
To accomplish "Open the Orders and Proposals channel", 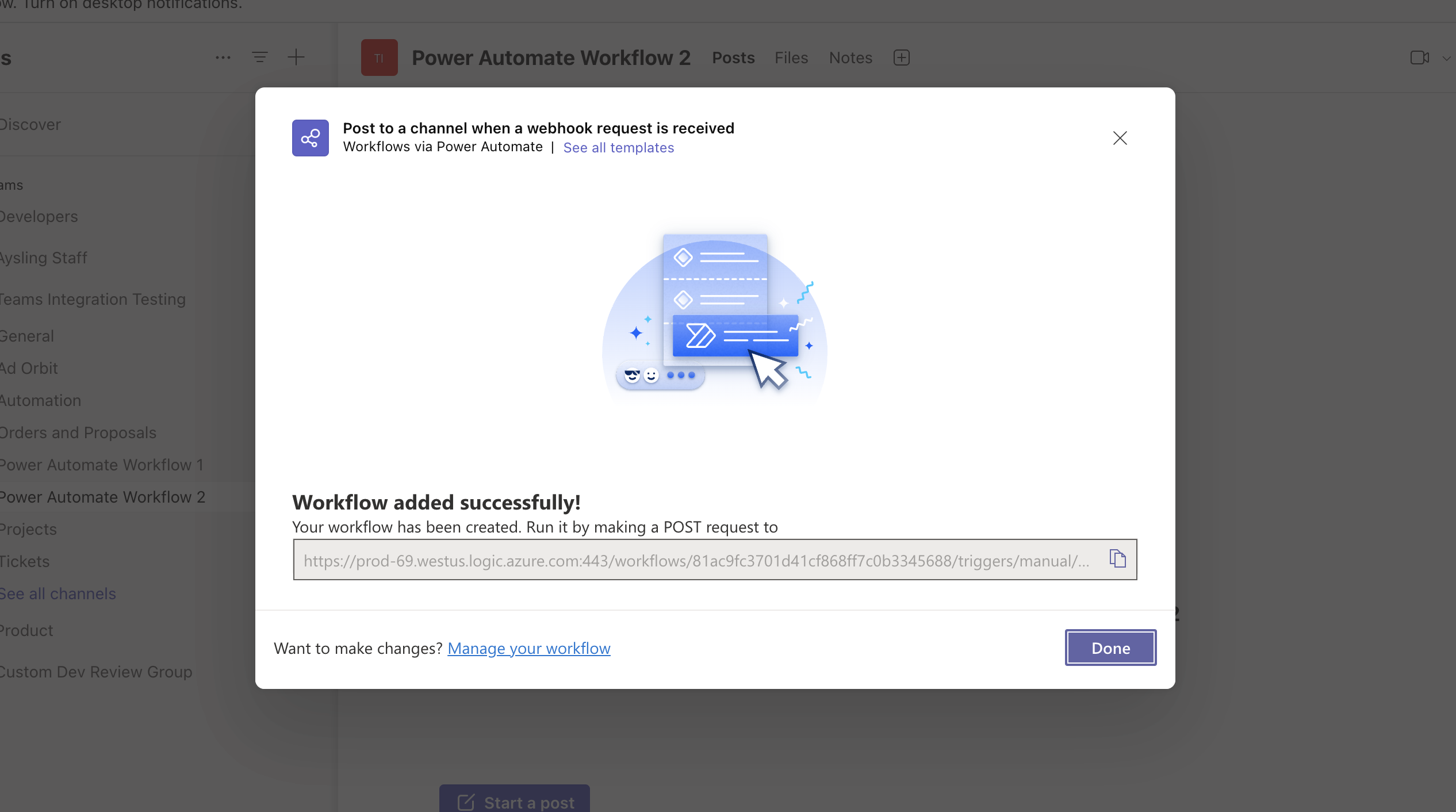I will pyautogui.click(x=78, y=432).
